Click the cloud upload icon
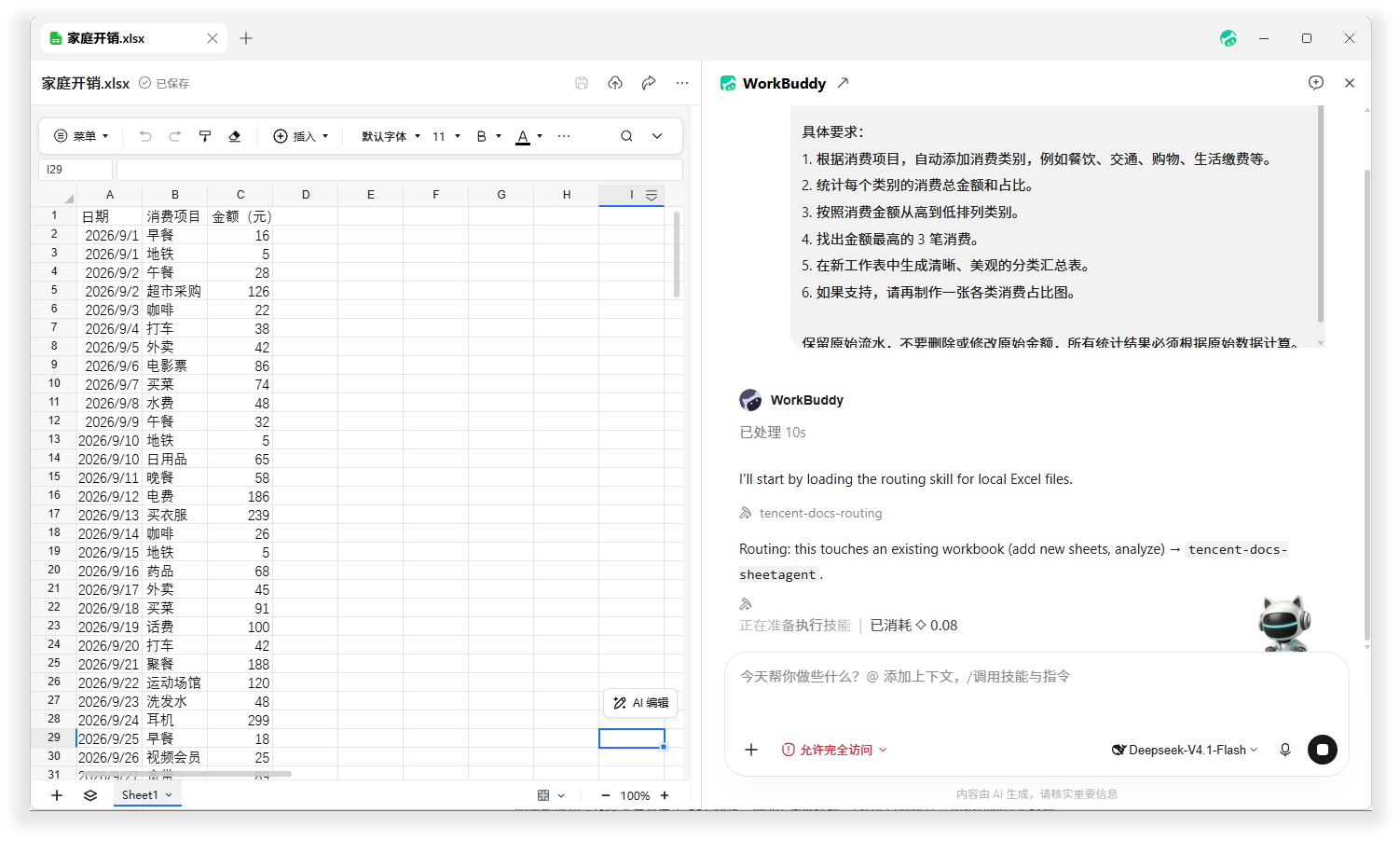This screenshot has width=1400, height=841. pyautogui.click(x=615, y=83)
